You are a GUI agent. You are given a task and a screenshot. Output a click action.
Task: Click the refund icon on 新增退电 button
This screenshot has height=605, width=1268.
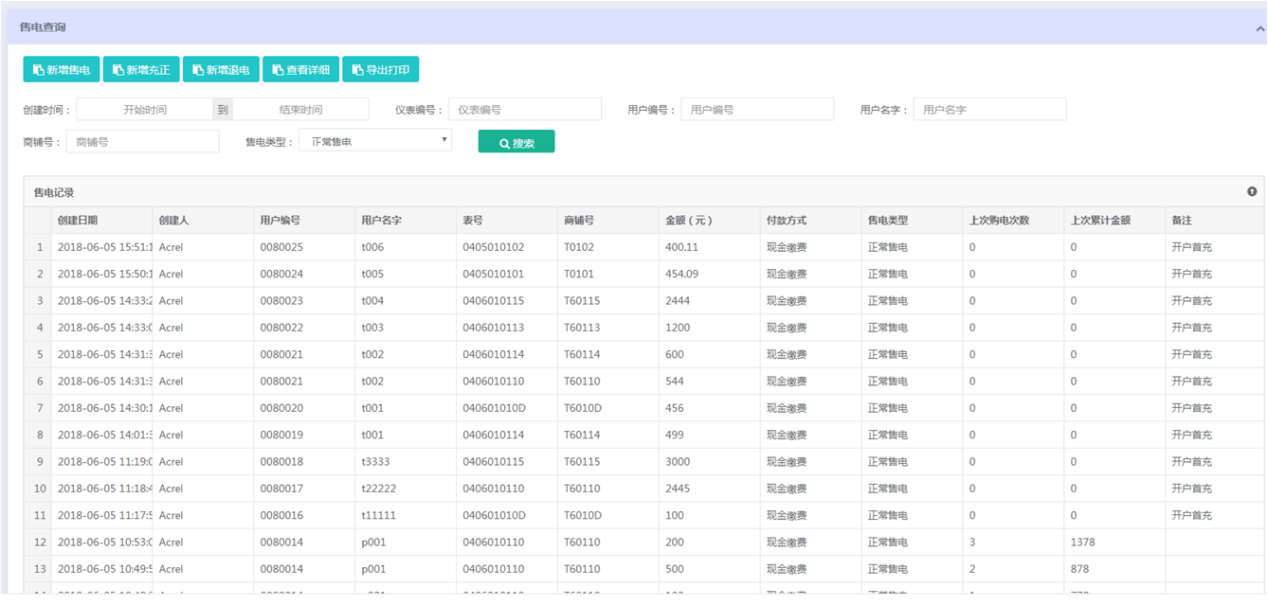pos(196,69)
